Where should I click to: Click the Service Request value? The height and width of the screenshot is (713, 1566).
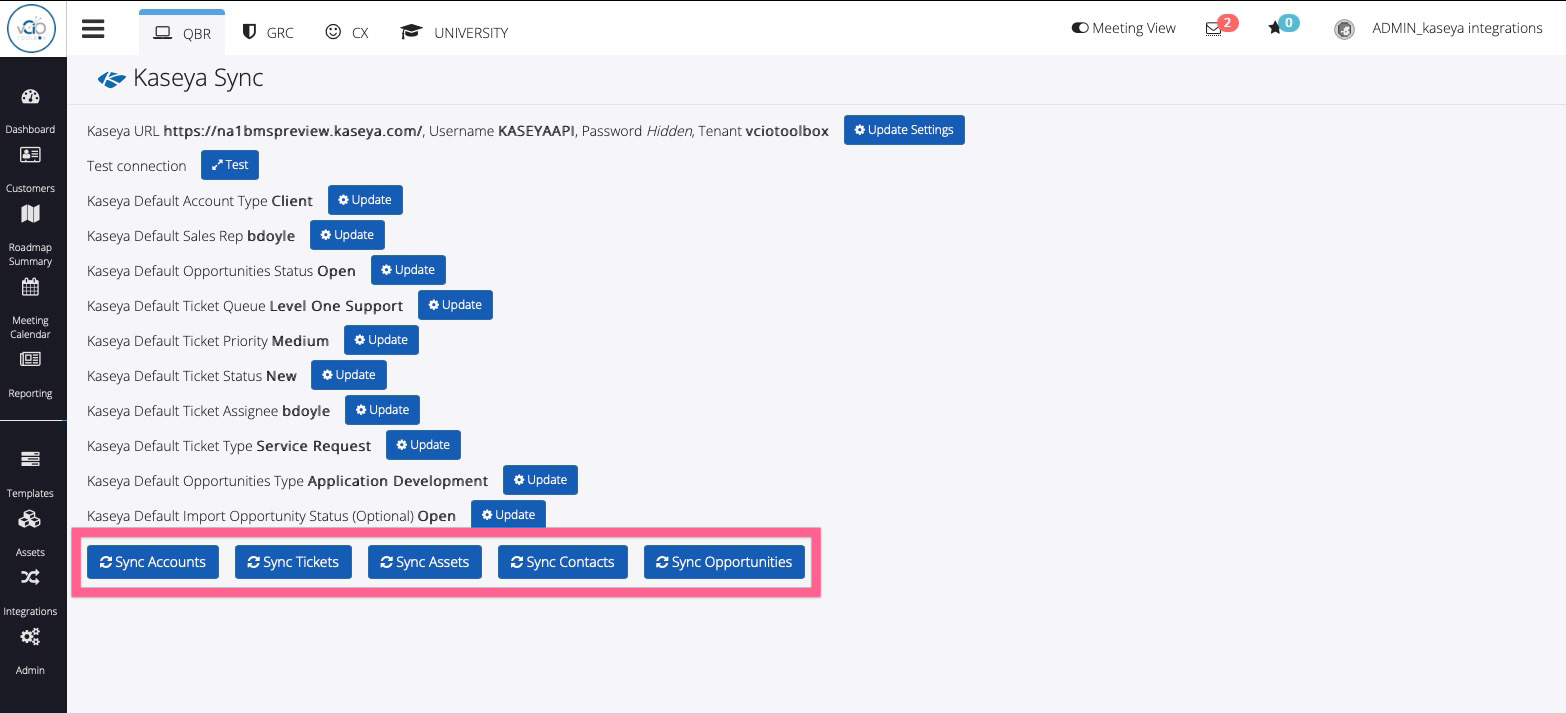click(314, 446)
